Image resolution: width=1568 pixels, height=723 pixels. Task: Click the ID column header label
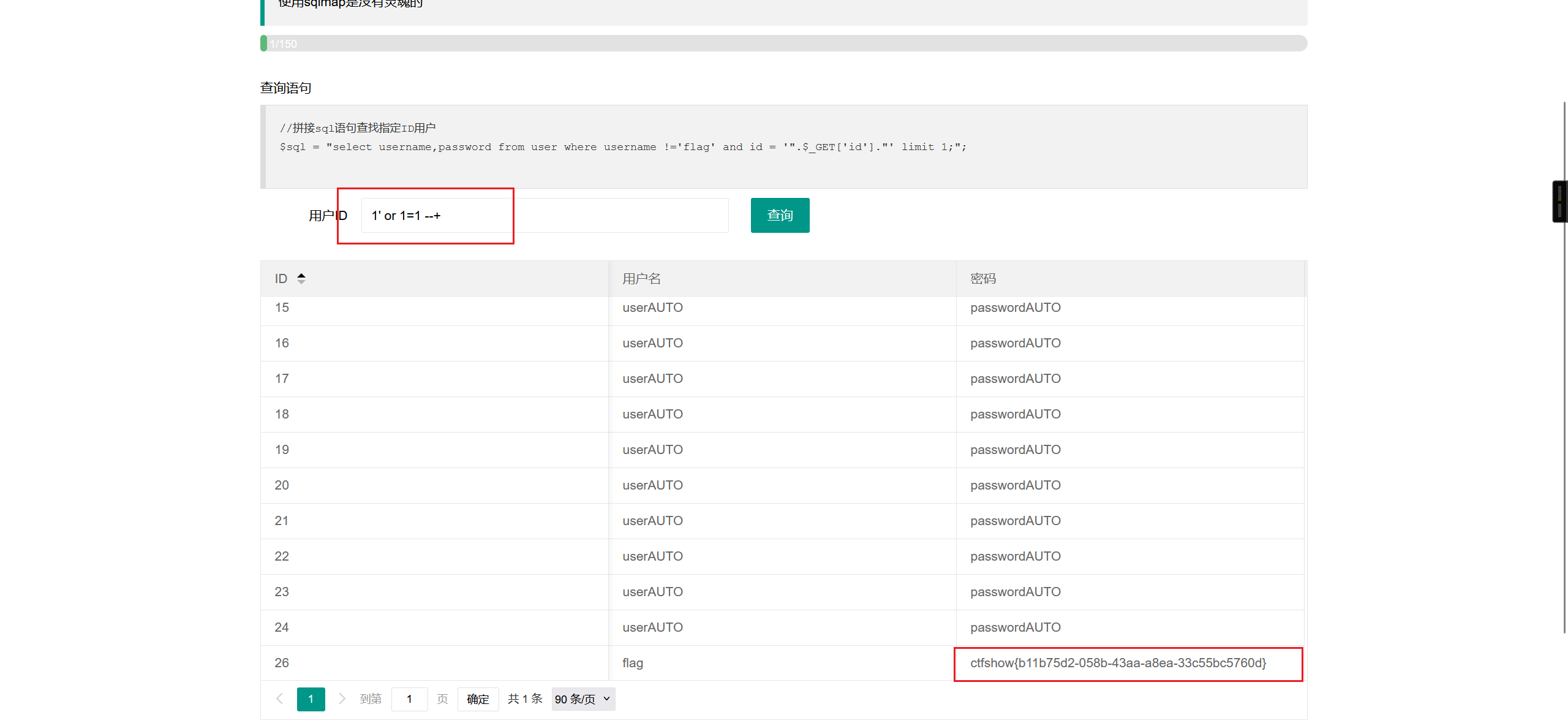281,279
